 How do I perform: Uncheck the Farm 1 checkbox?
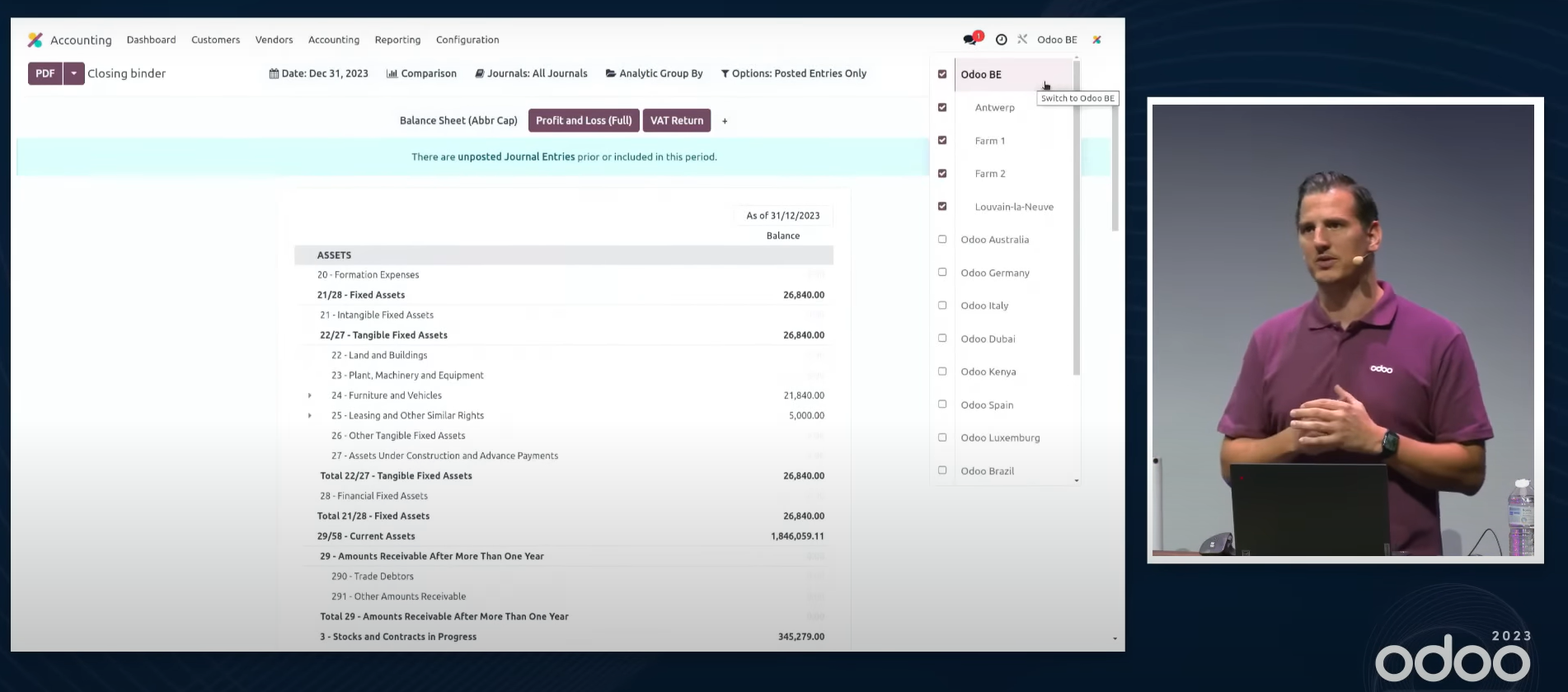click(x=942, y=140)
